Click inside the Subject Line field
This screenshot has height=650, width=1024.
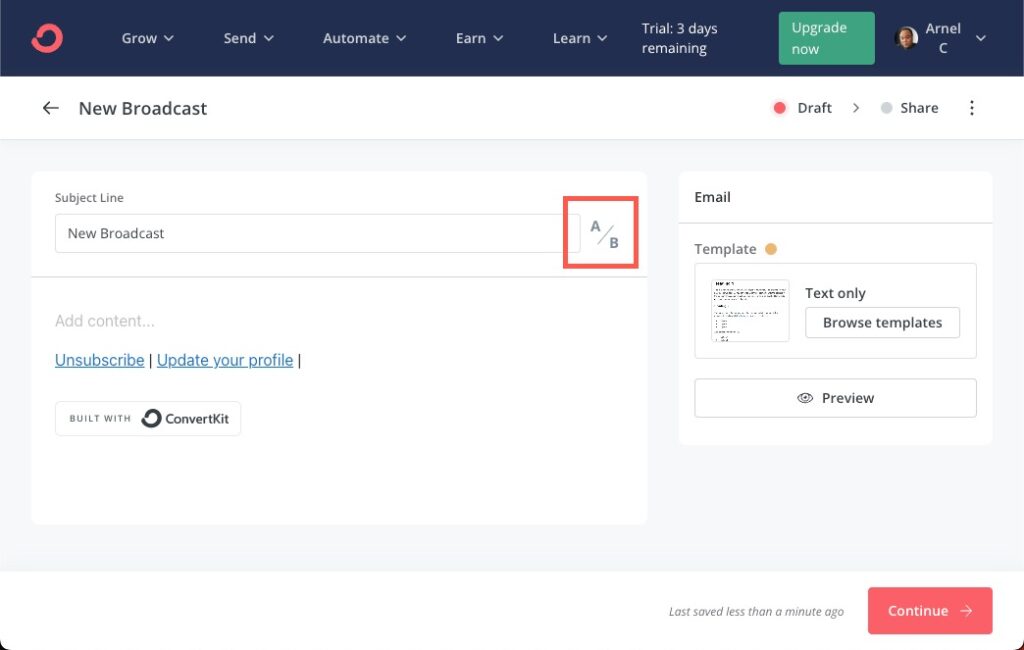pos(300,232)
